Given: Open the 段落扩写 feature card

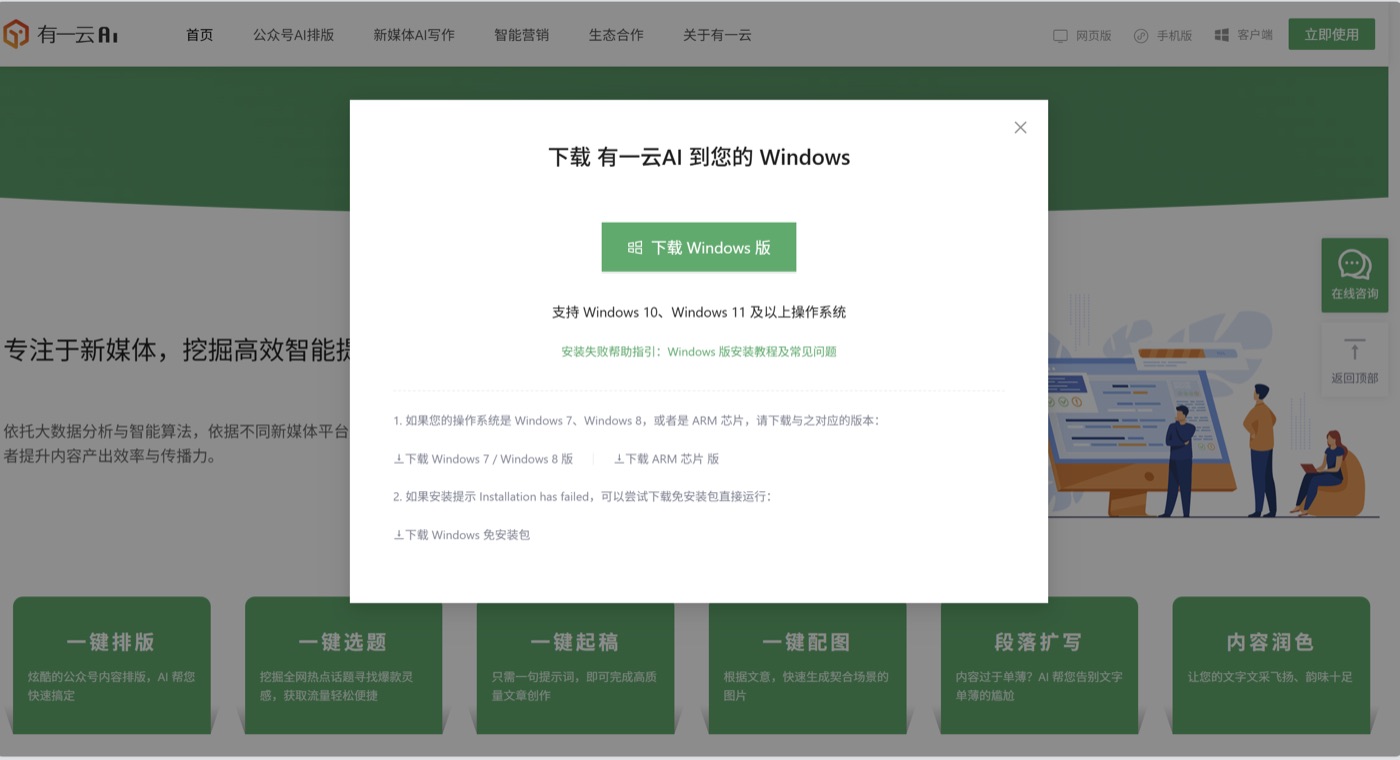Looking at the screenshot, I should pos(1039,665).
